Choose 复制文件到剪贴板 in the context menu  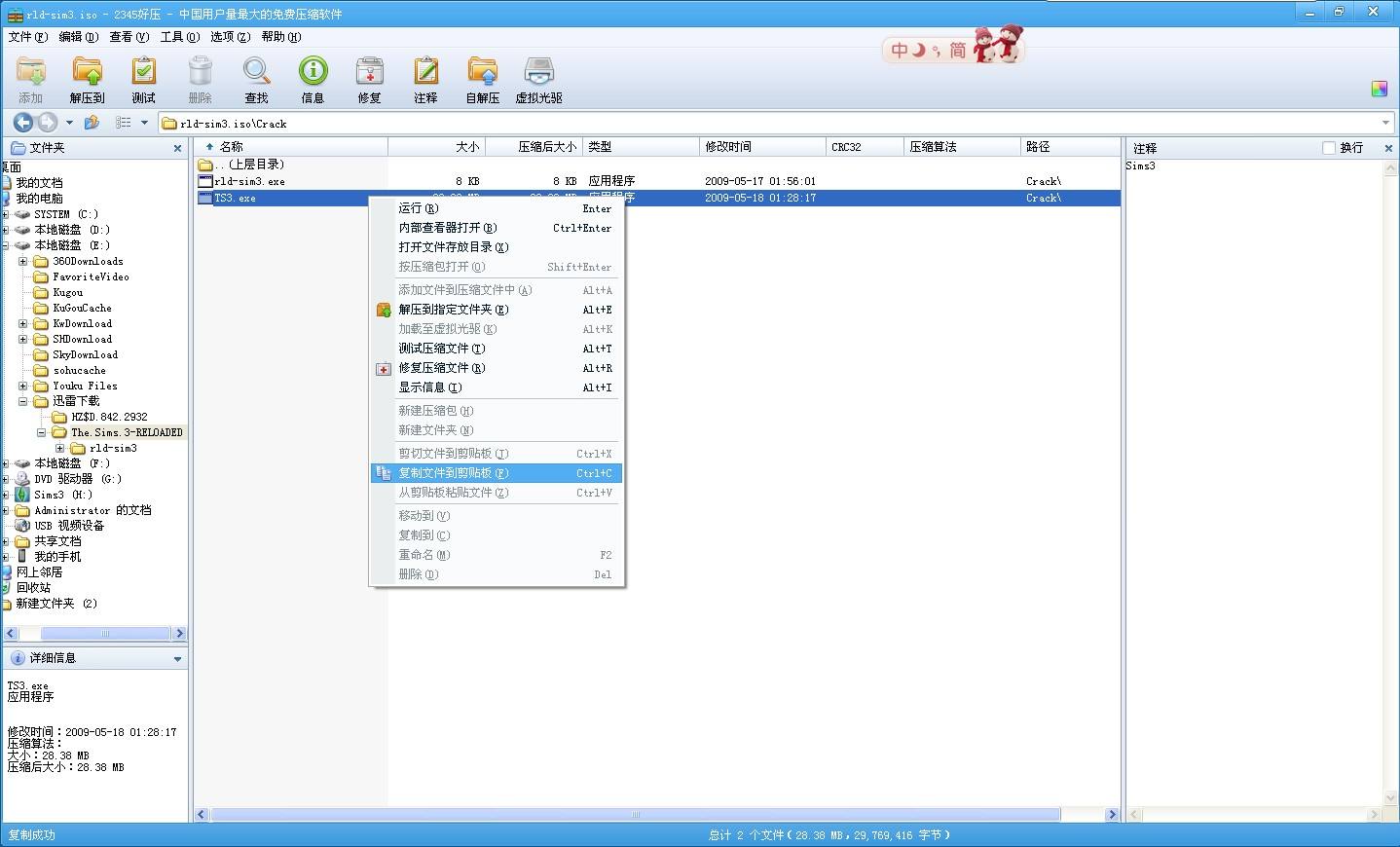coord(497,473)
